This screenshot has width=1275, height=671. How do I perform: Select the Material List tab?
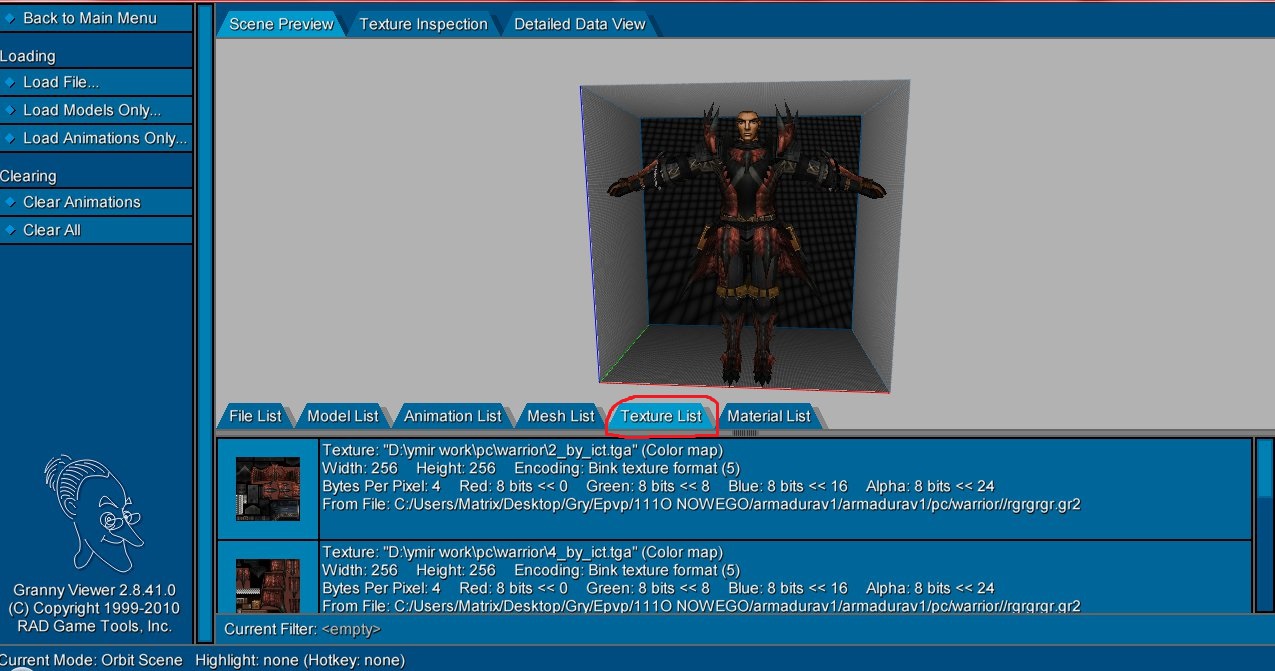768,416
